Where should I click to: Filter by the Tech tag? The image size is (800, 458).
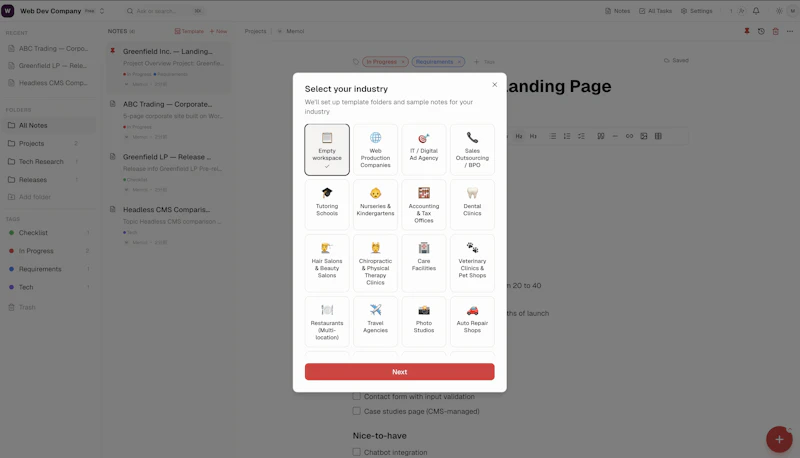tap(49, 287)
